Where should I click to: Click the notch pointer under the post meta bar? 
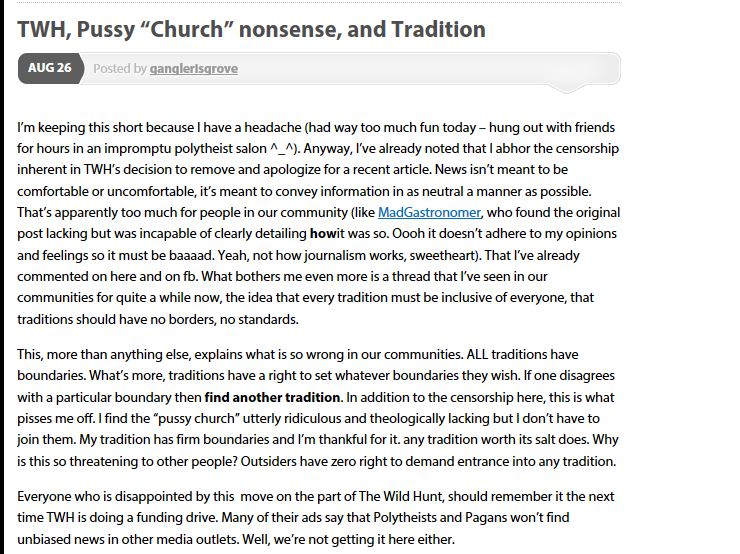(570, 88)
